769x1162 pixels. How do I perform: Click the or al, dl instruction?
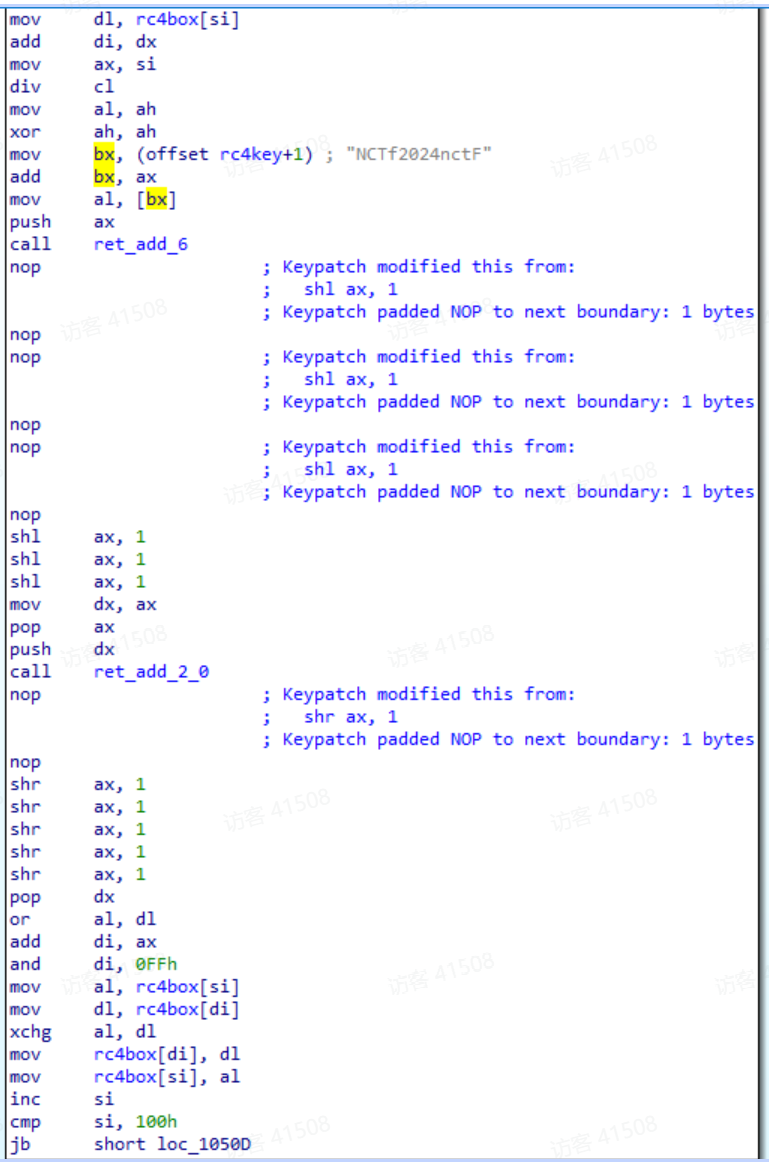(x=82, y=919)
